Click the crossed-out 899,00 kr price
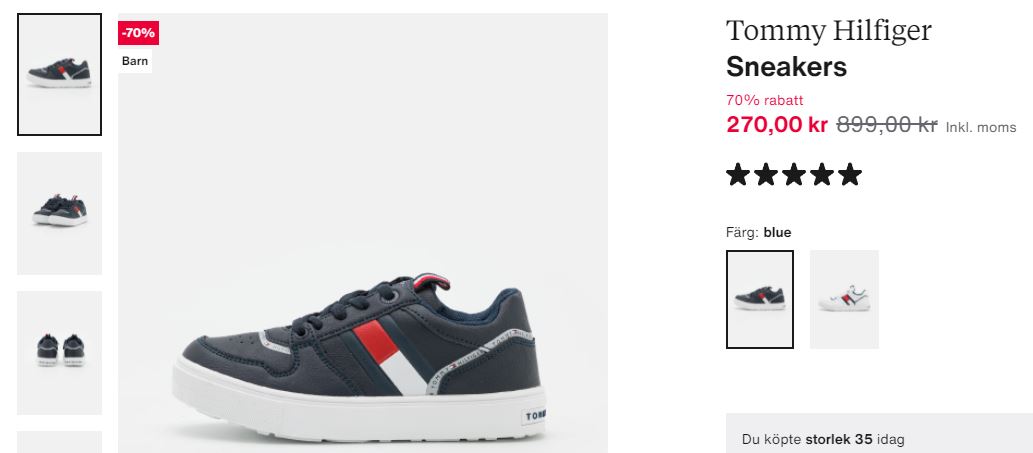Viewport: 1033px width, 453px height. coord(887,124)
